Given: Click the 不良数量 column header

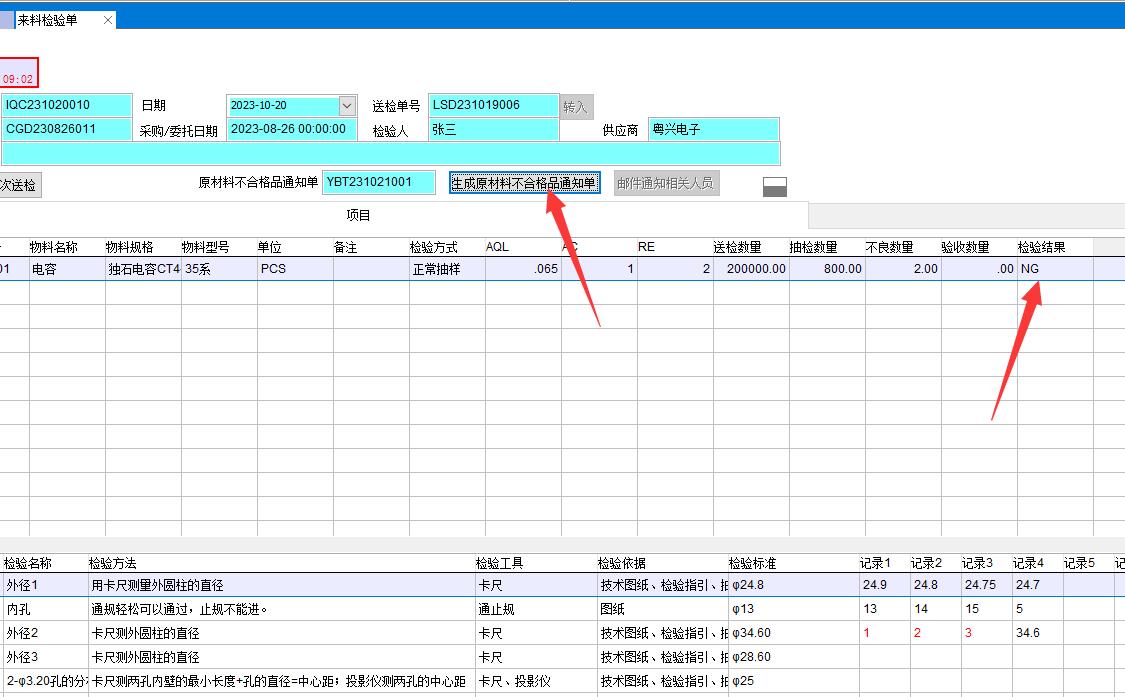Looking at the screenshot, I should pyautogui.click(x=889, y=247).
